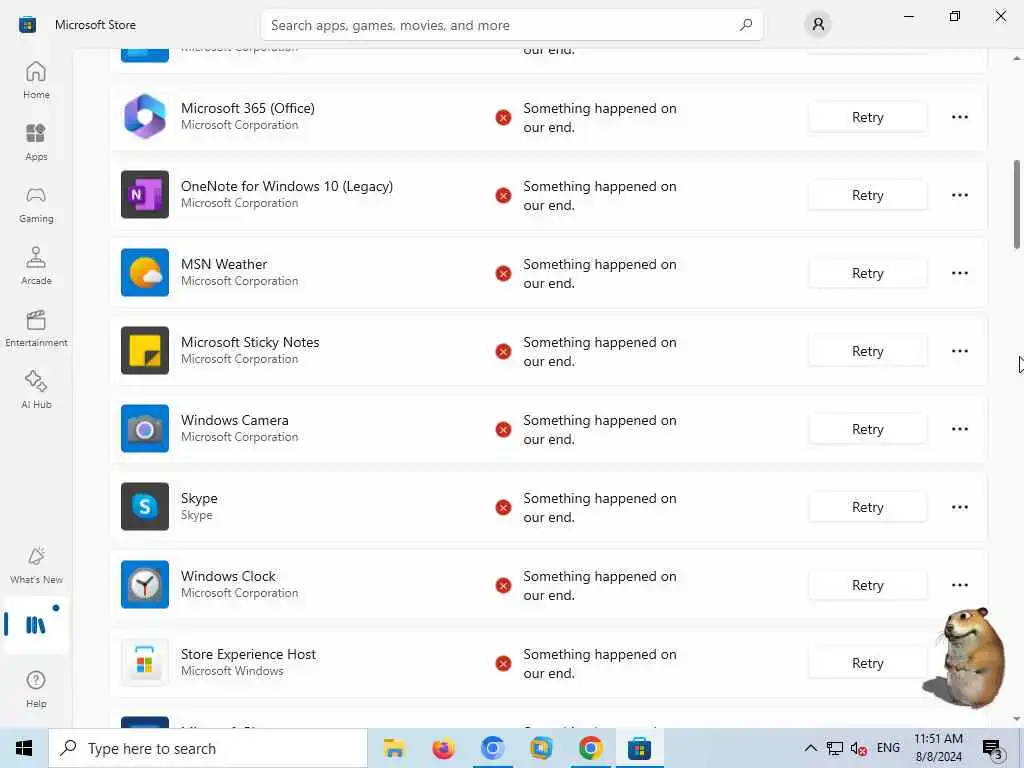Viewport: 1024px width, 768px height.
Task: Retry Store Experience Host update
Action: (x=867, y=663)
